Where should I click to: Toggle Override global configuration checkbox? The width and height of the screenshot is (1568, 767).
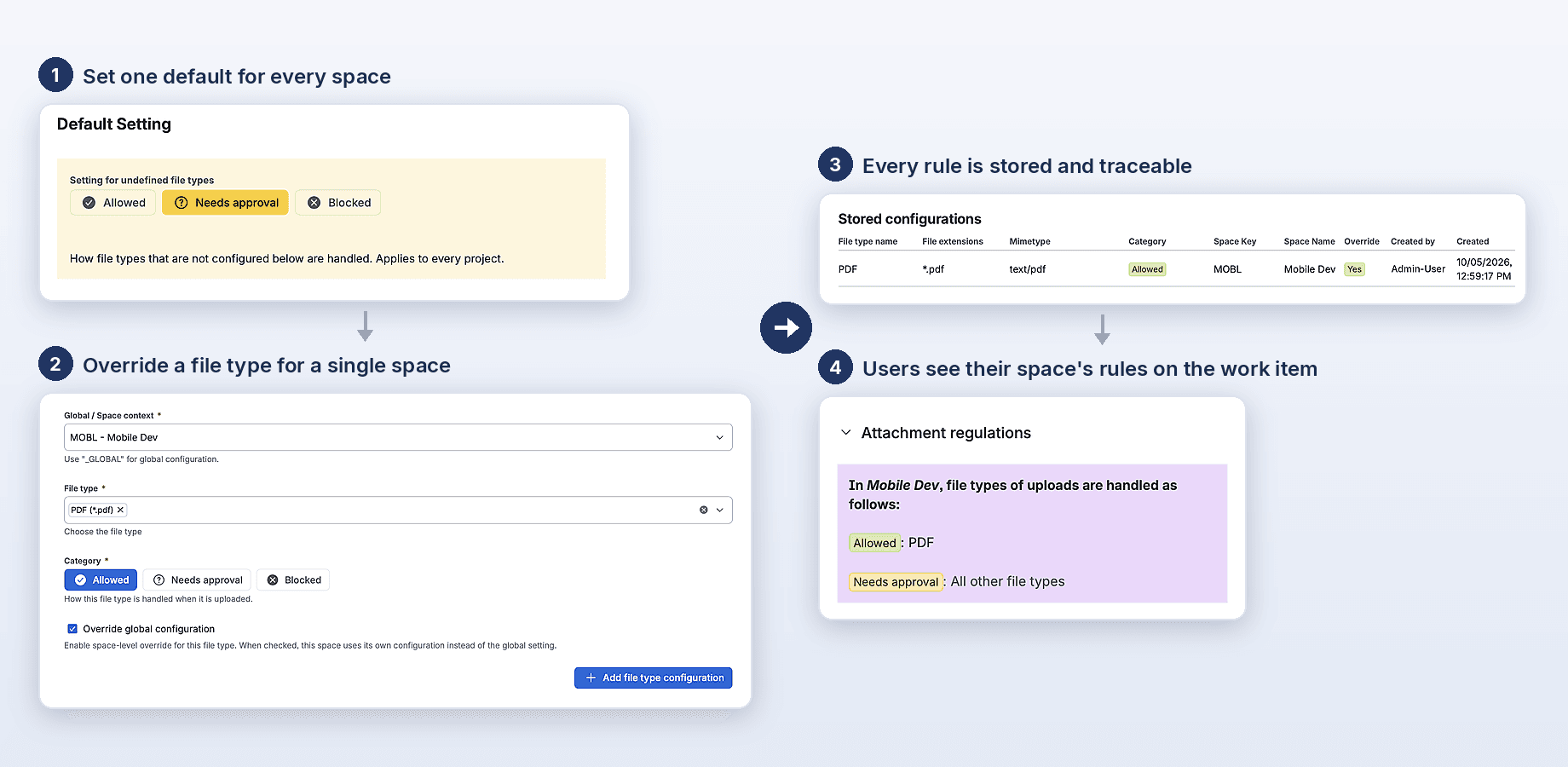pos(72,629)
